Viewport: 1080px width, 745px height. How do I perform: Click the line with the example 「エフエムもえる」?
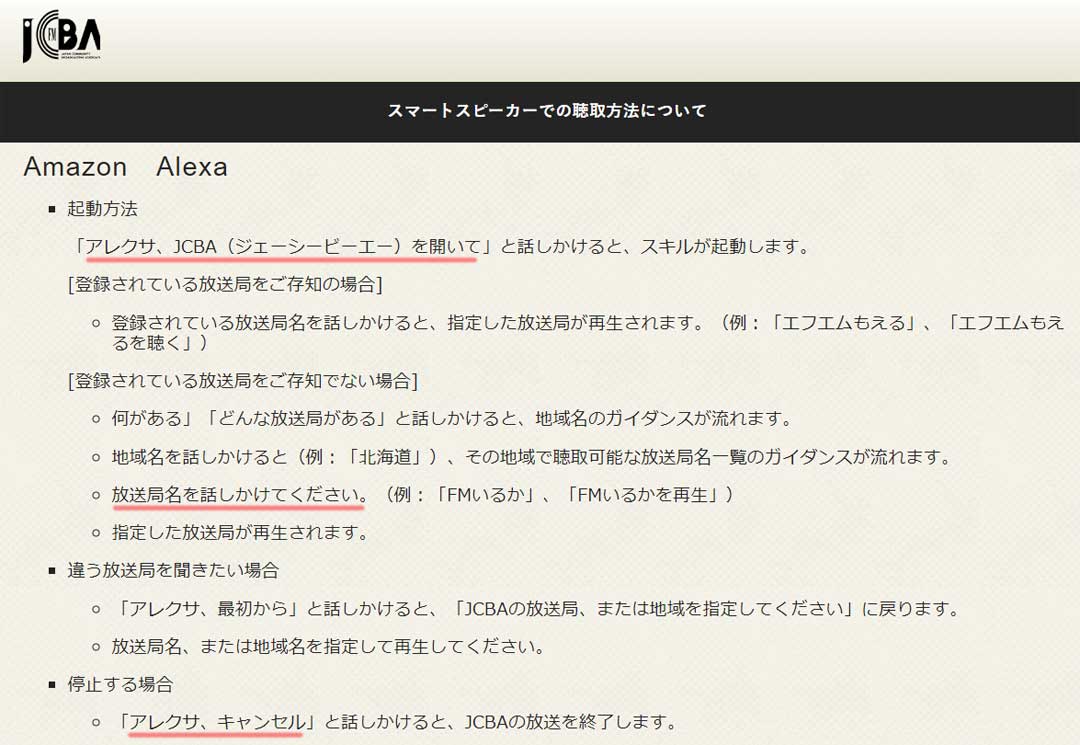pos(588,333)
